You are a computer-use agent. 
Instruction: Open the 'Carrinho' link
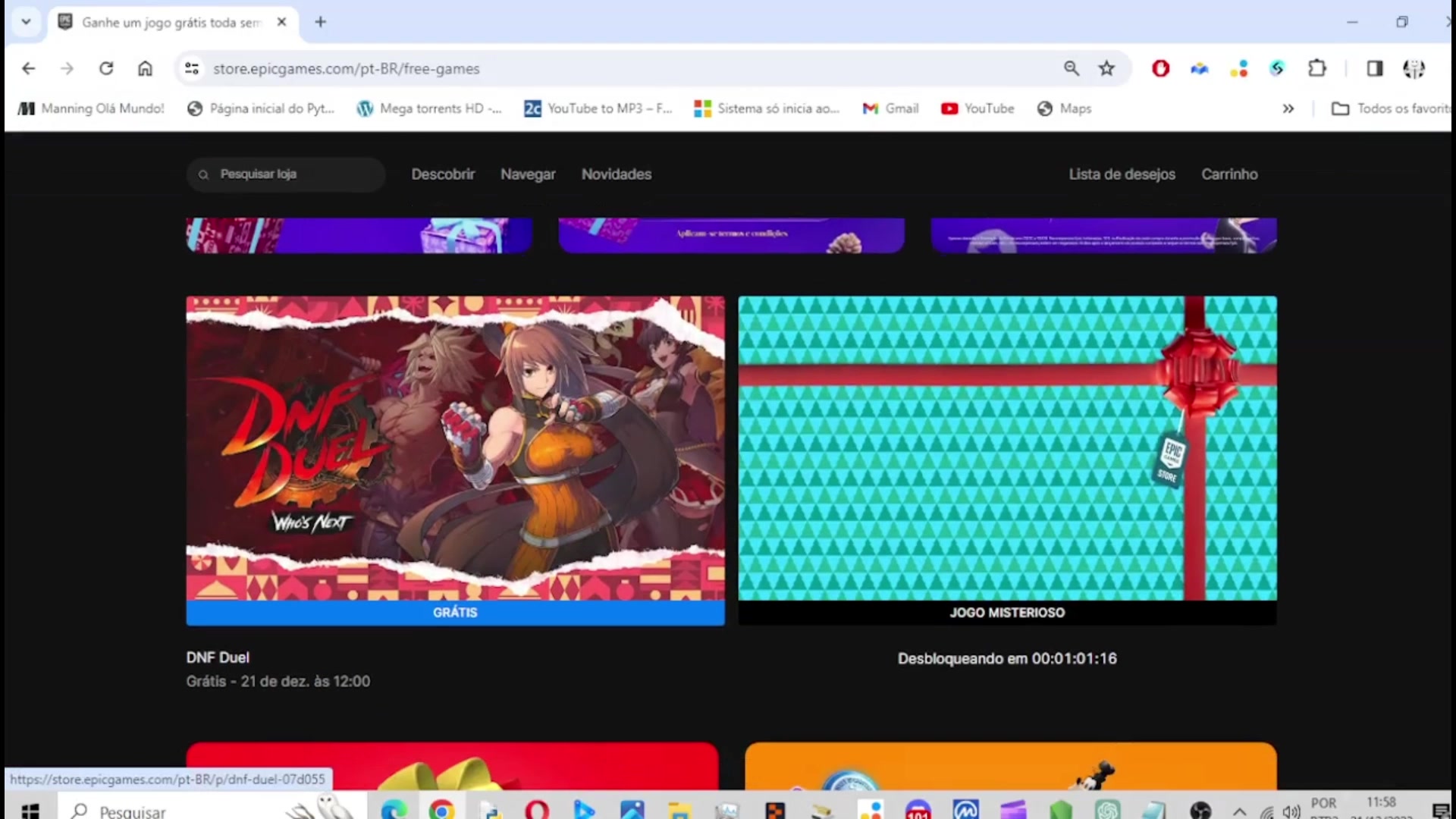point(1229,174)
